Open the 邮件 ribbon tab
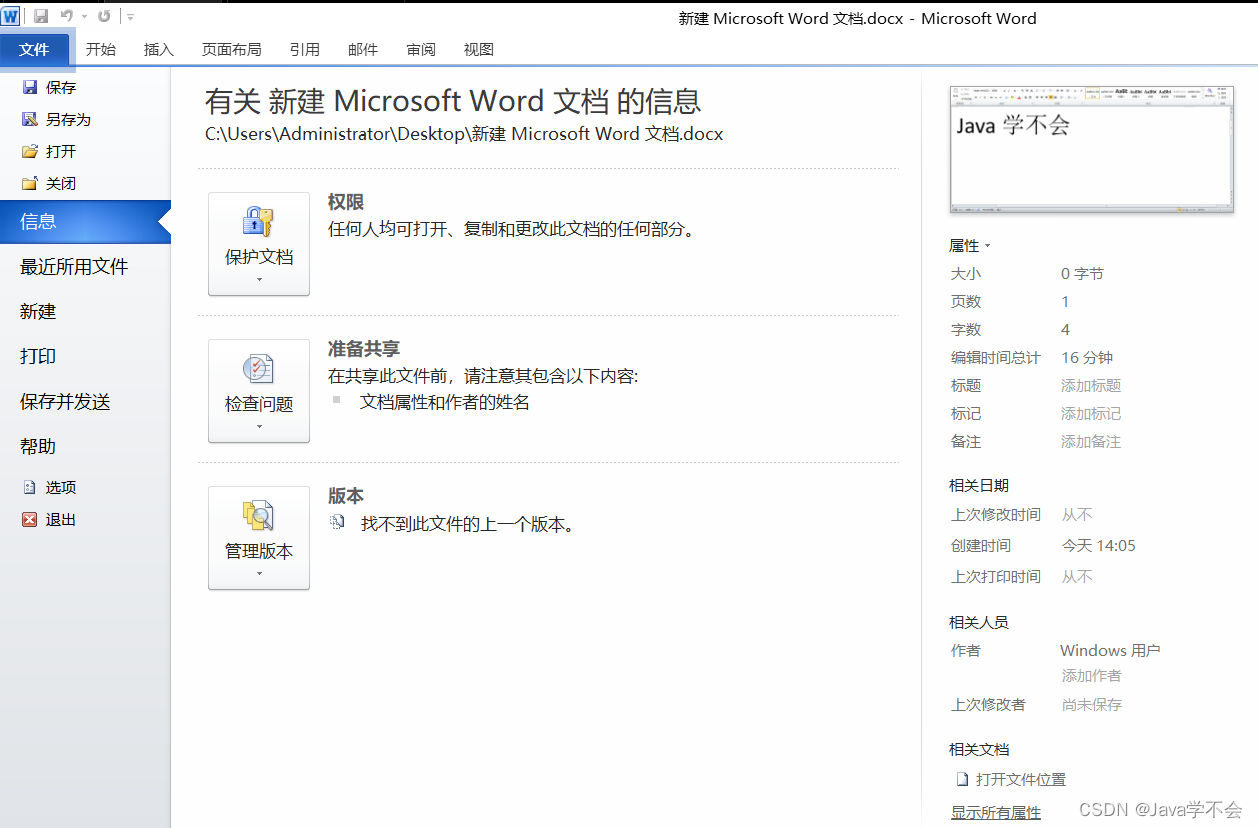This screenshot has width=1258, height=828. (363, 49)
